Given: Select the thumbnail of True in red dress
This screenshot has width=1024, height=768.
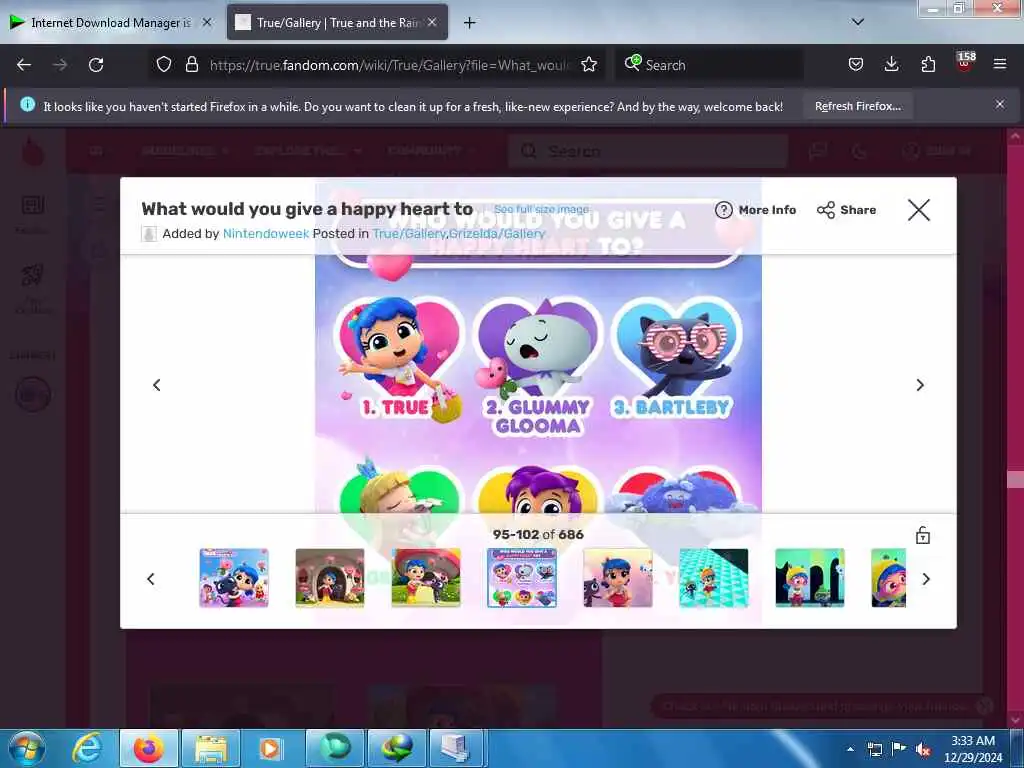Looking at the screenshot, I should coord(618,578).
